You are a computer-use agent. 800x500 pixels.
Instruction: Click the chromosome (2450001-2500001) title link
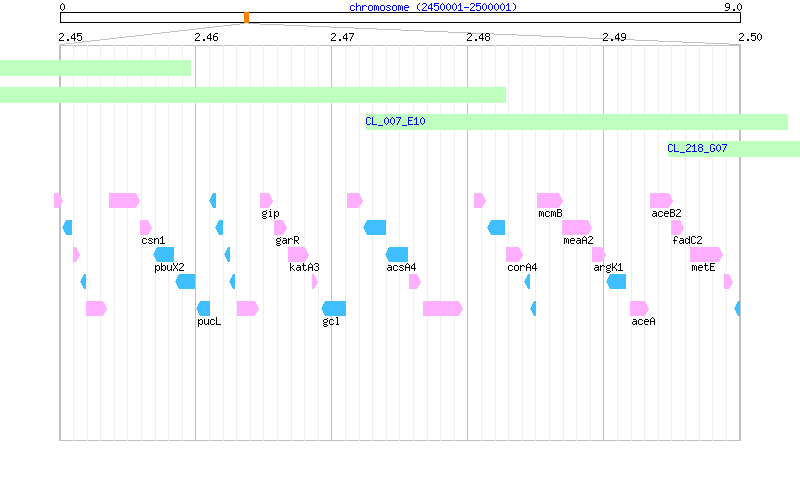[x=433, y=7]
